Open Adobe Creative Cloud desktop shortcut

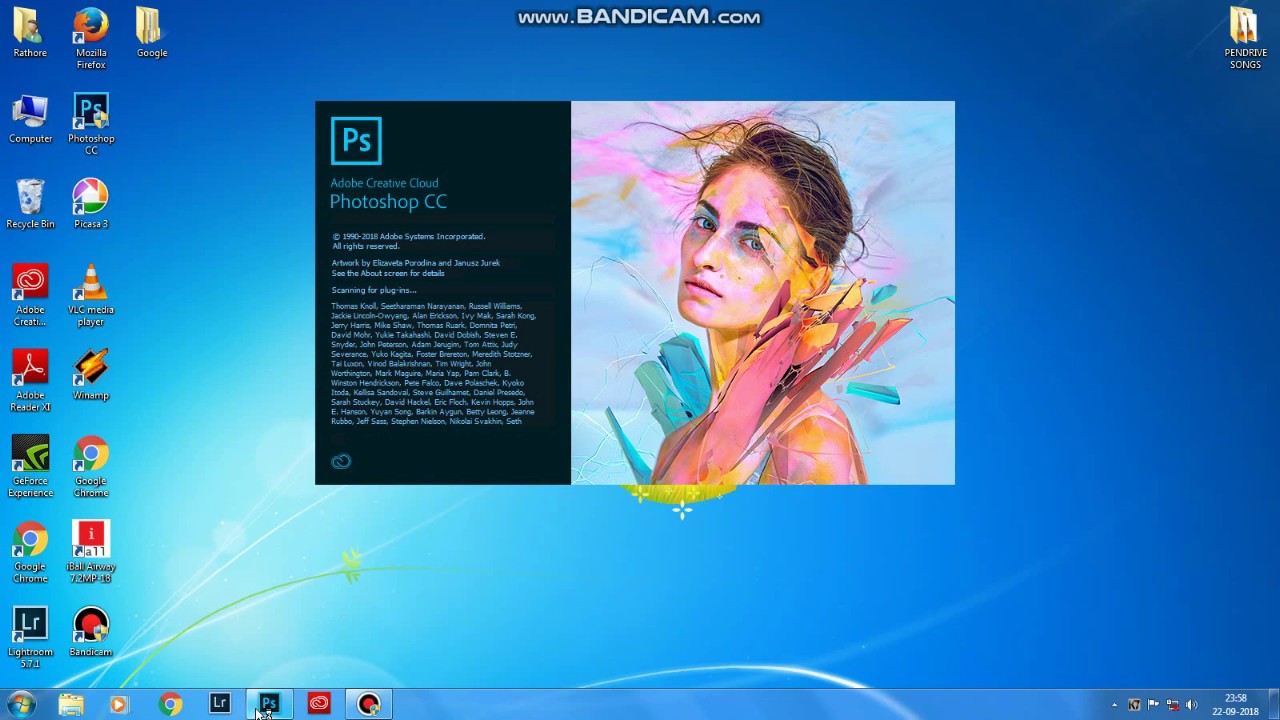(30, 296)
